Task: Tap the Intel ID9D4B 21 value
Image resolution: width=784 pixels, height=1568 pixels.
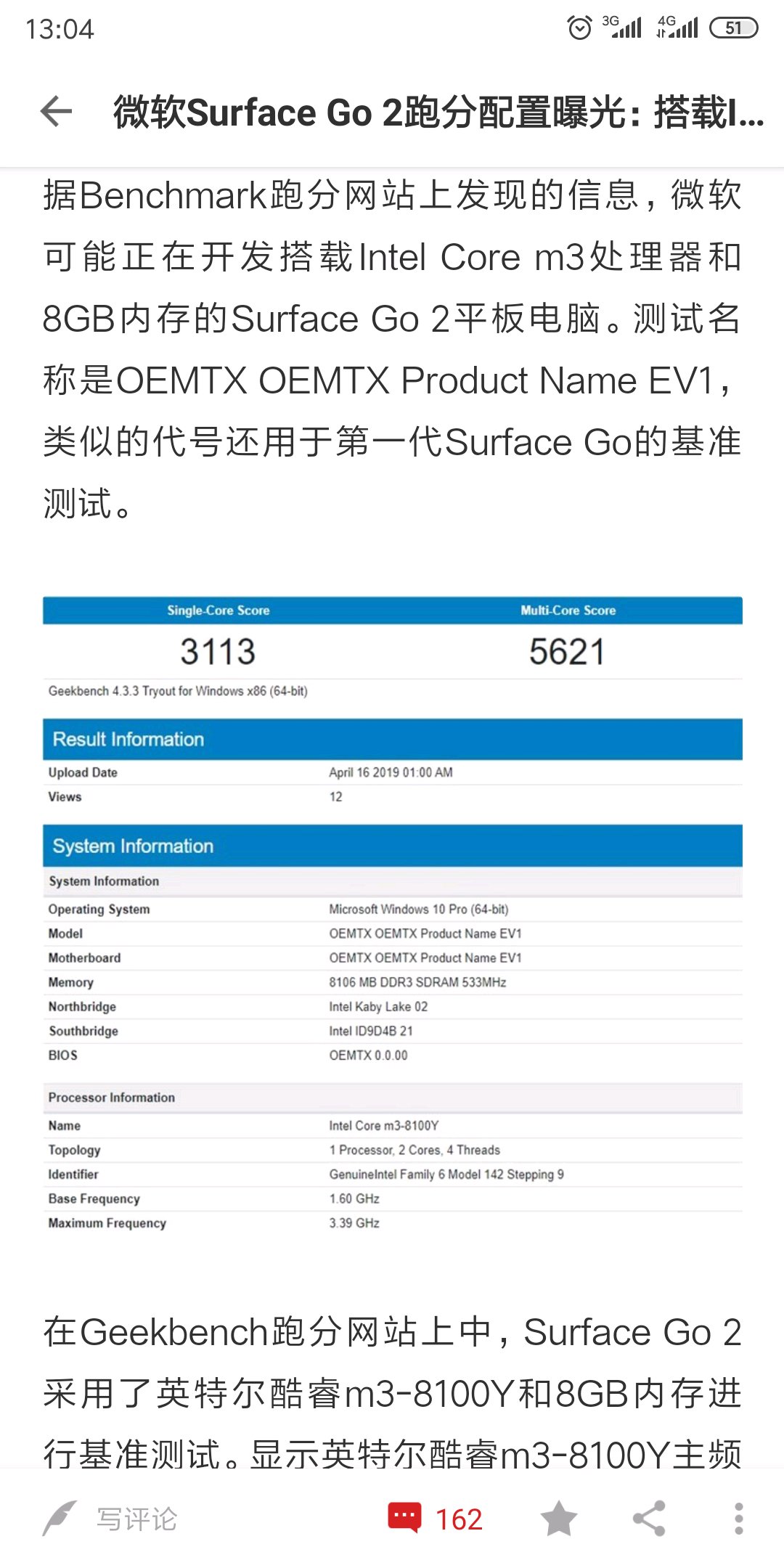Action: tap(371, 1031)
